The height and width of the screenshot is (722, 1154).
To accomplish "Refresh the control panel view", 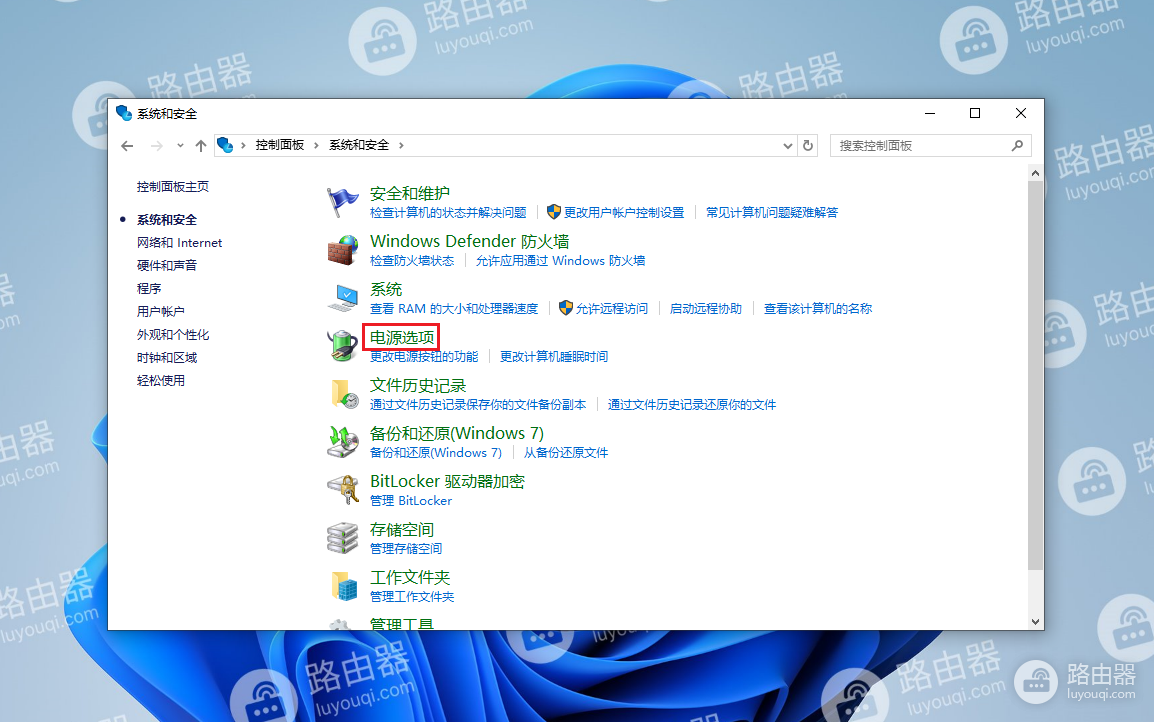I will [x=808, y=145].
